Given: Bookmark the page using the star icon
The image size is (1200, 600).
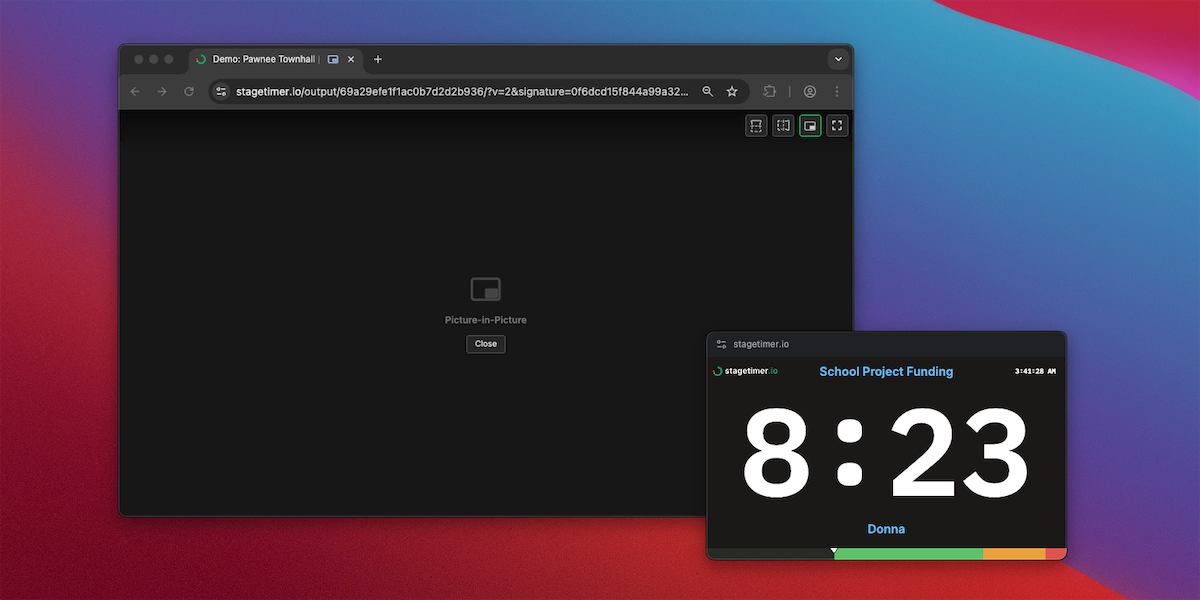Looking at the screenshot, I should (732, 91).
